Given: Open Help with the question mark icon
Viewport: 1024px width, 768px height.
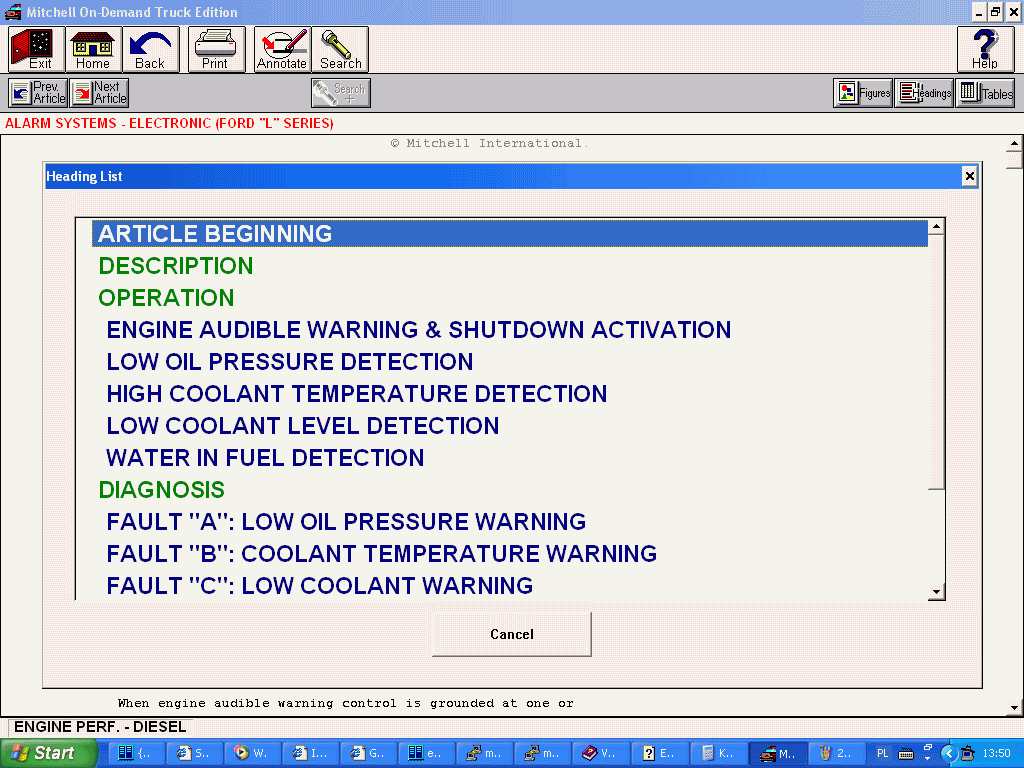Looking at the screenshot, I should pyautogui.click(x=985, y=49).
